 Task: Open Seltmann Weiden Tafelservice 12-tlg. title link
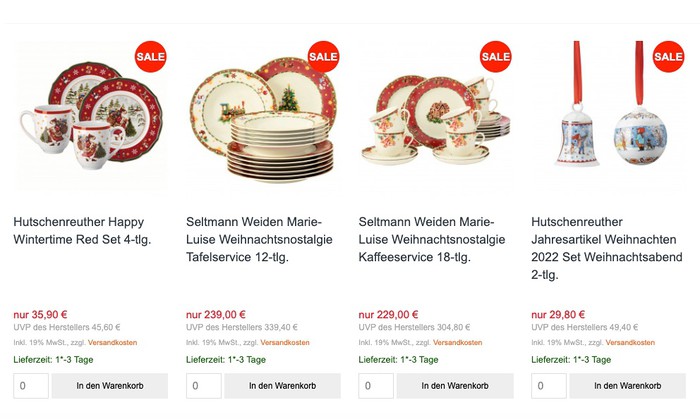tap(255, 240)
